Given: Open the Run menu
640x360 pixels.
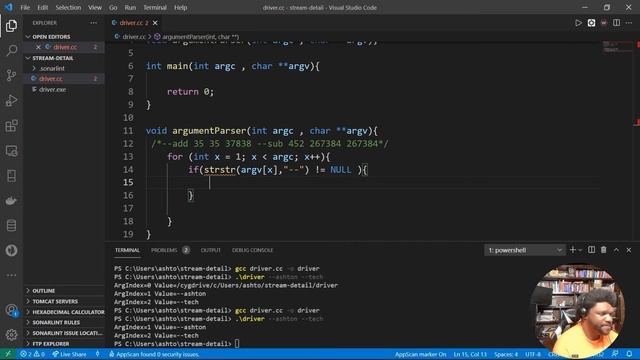Looking at the screenshot, I should click(x=130, y=7).
